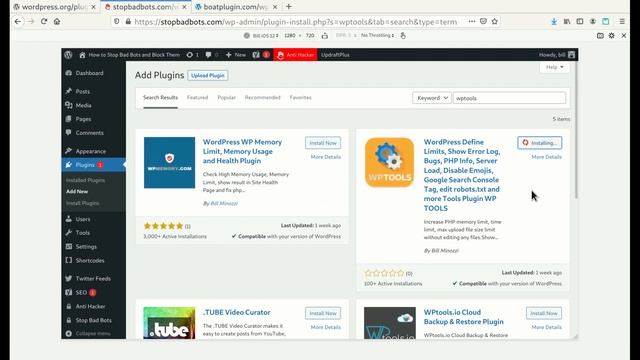The width and height of the screenshot is (640, 360).
Task: Open Pages in sidebar
Action: pyautogui.click(x=83, y=119)
